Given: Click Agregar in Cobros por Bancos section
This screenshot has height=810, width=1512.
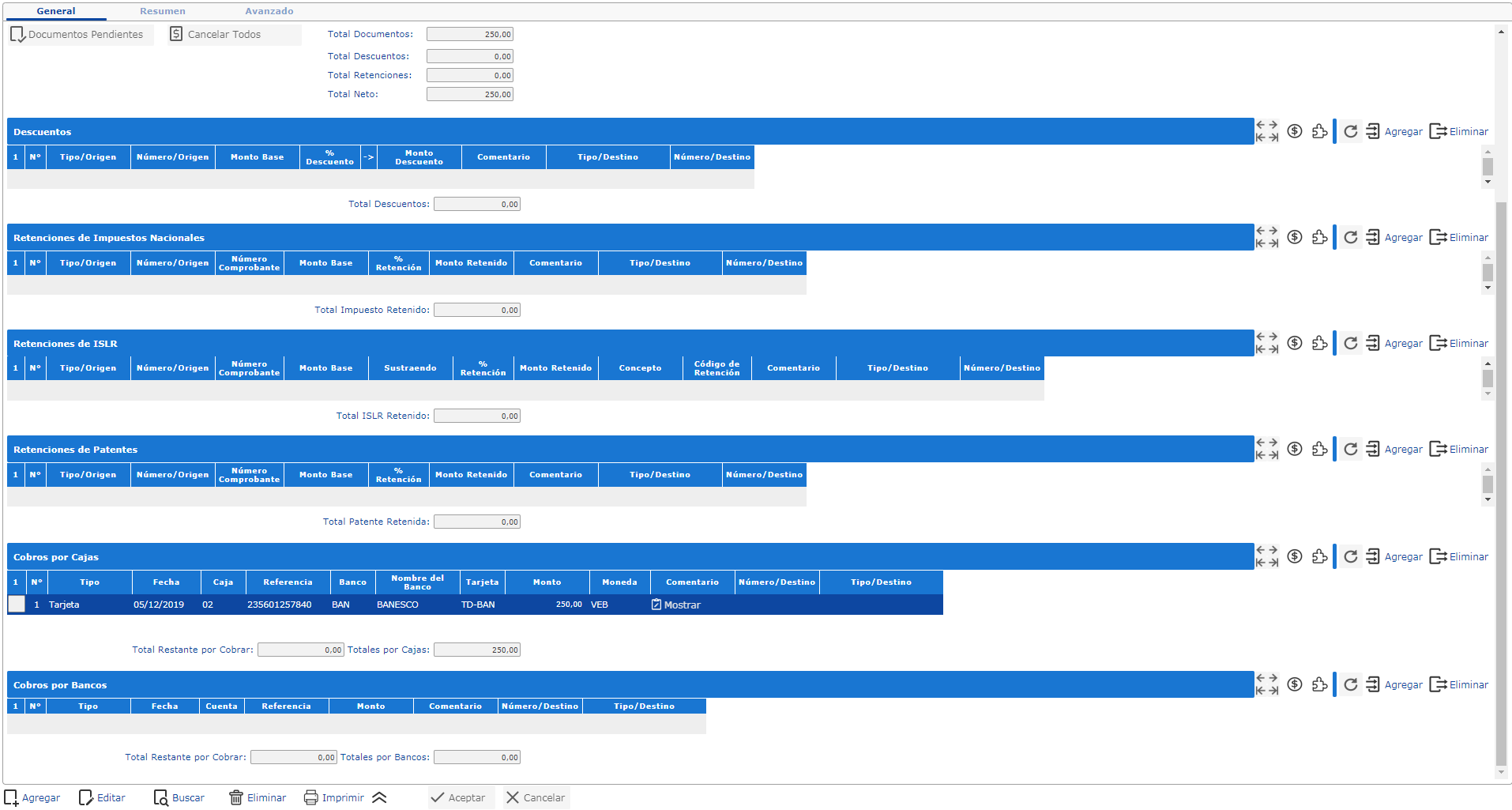Looking at the screenshot, I should 1394,684.
